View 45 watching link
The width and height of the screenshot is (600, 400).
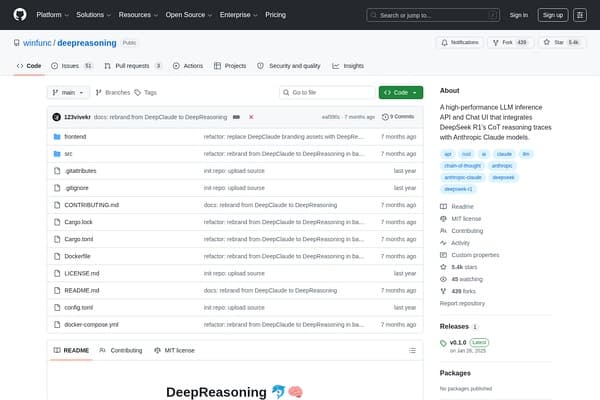point(461,279)
